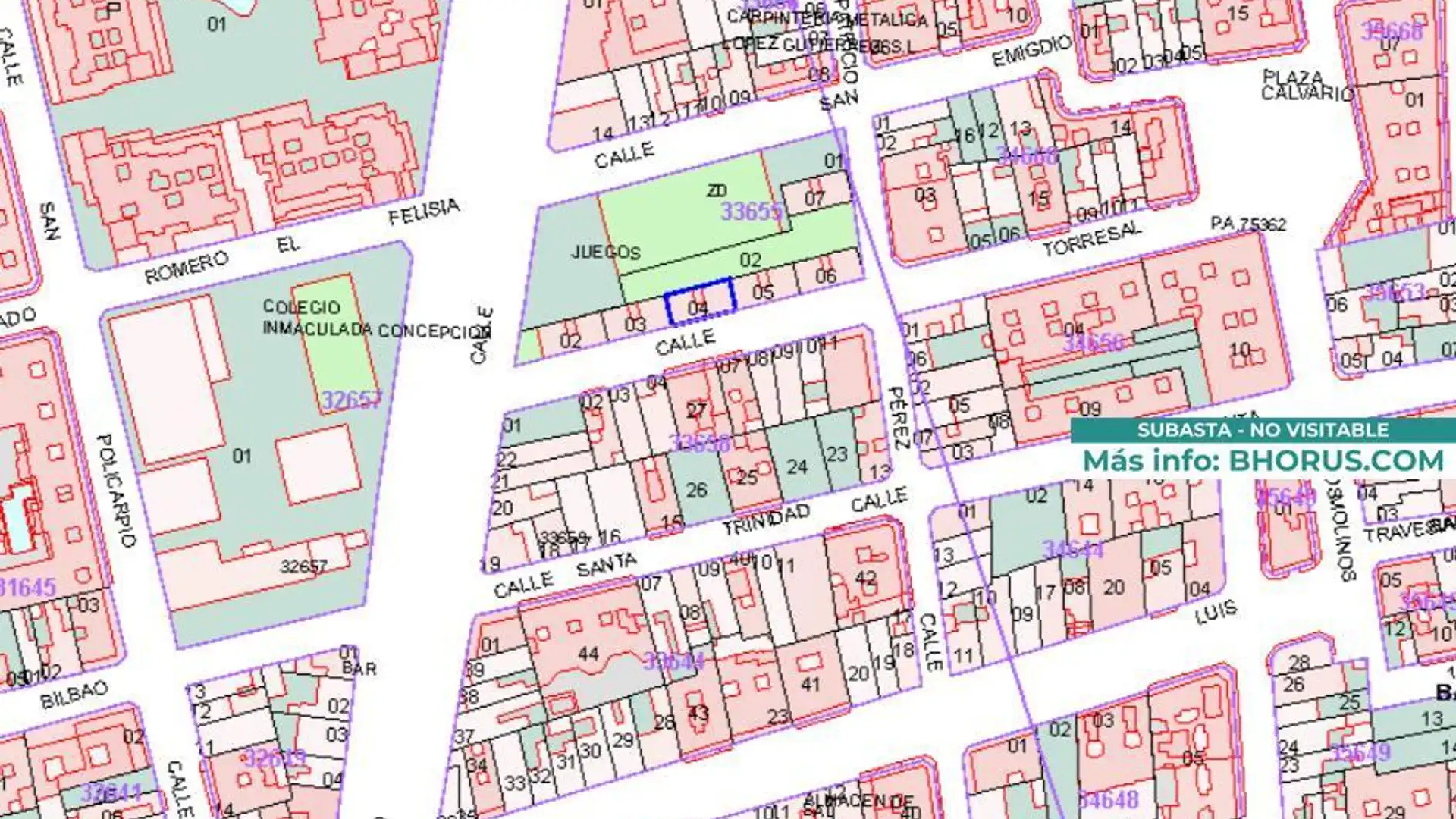Select parcel 27 on the map
1456x819 pixels.
(696, 411)
